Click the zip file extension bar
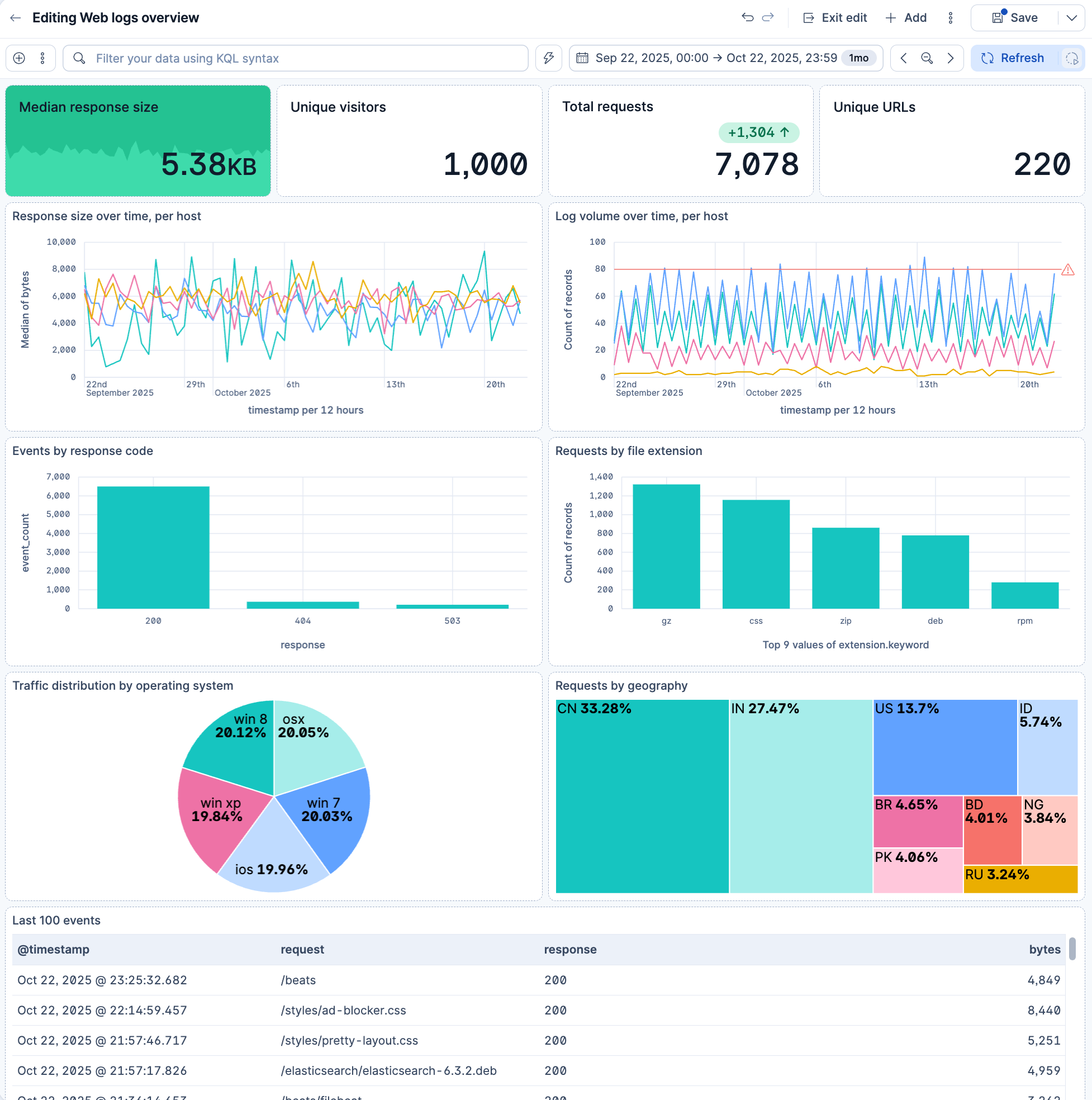1092x1100 pixels. click(x=846, y=568)
